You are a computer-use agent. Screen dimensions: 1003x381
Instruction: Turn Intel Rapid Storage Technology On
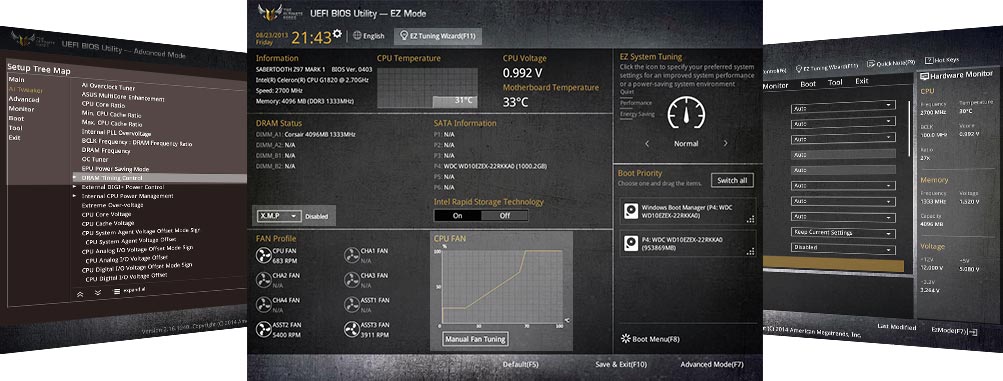coord(457,215)
